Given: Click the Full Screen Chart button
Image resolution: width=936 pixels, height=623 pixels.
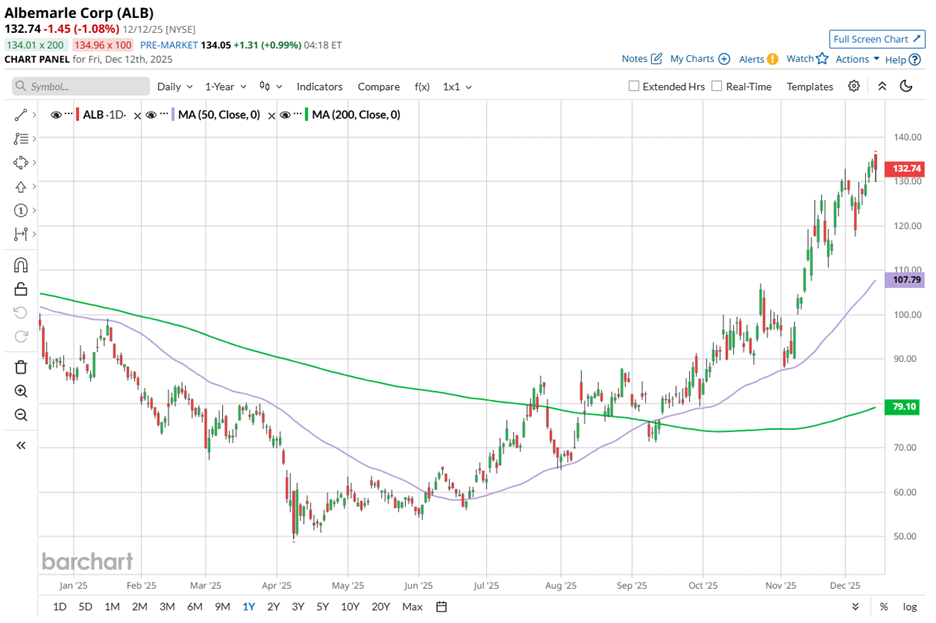Looking at the screenshot, I should [877, 39].
